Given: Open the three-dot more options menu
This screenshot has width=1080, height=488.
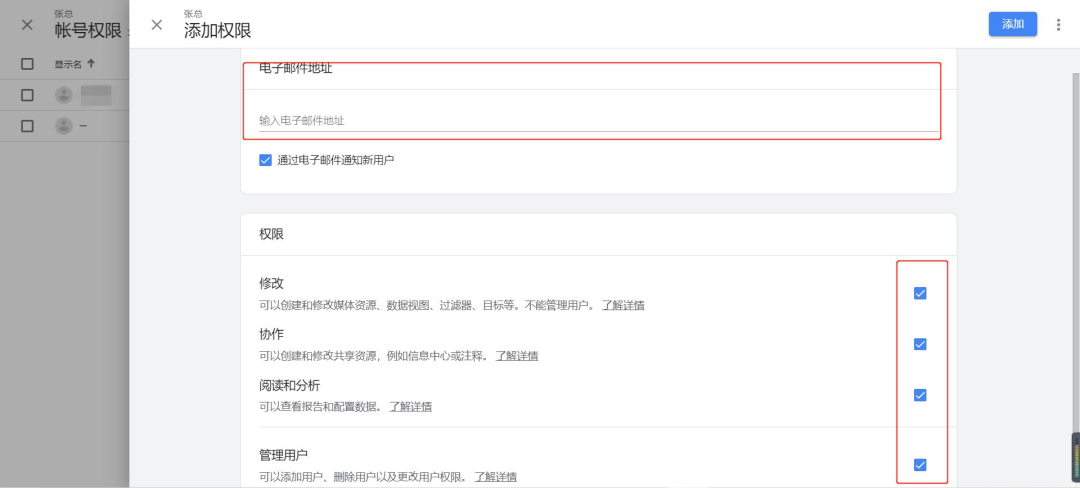Looking at the screenshot, I should tap(1059, 25).
